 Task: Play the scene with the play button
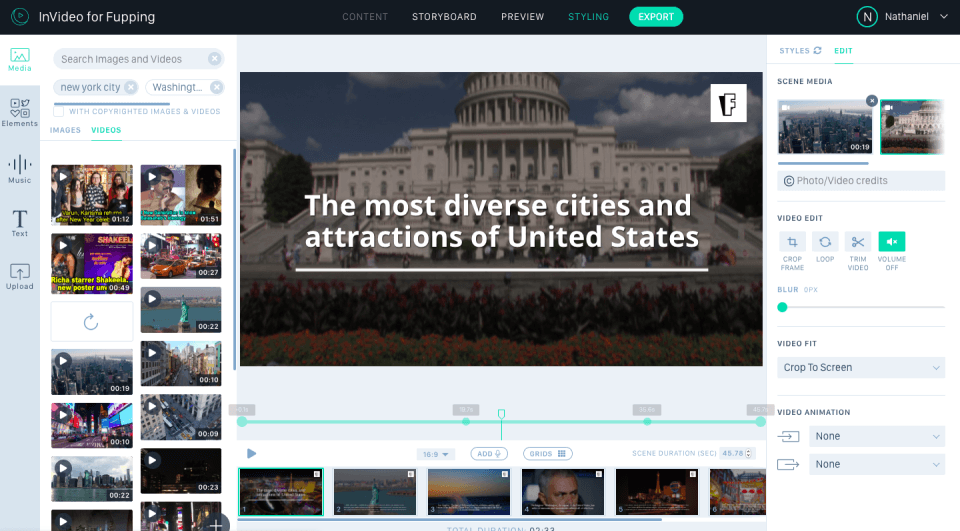point(251,453)
